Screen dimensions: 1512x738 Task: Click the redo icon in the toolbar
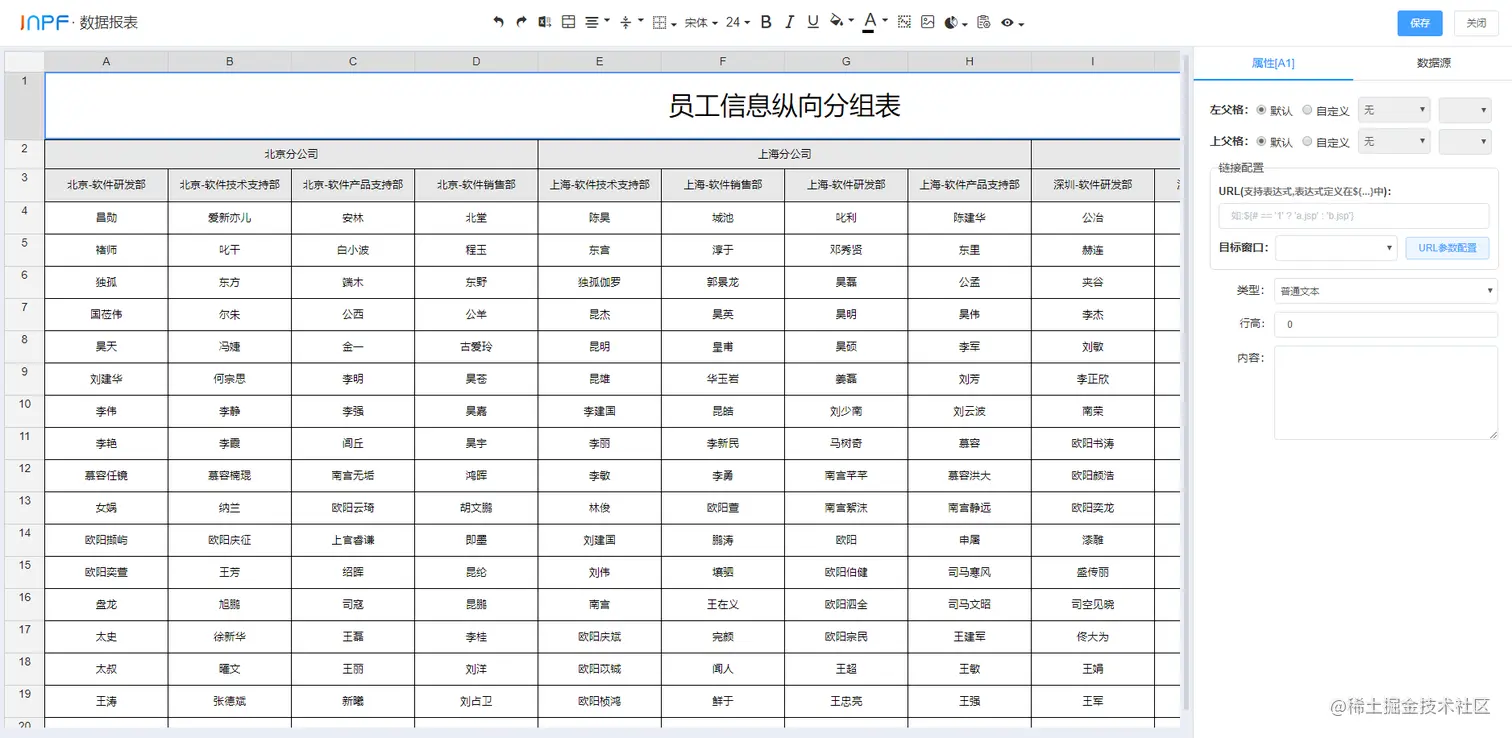(521, 21)
